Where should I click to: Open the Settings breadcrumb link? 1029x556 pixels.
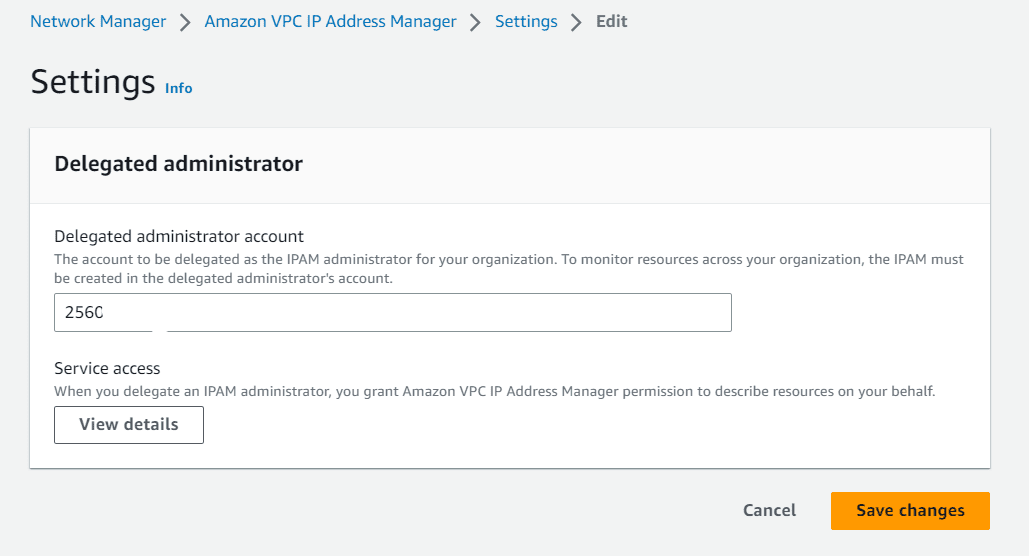[526, 22]
